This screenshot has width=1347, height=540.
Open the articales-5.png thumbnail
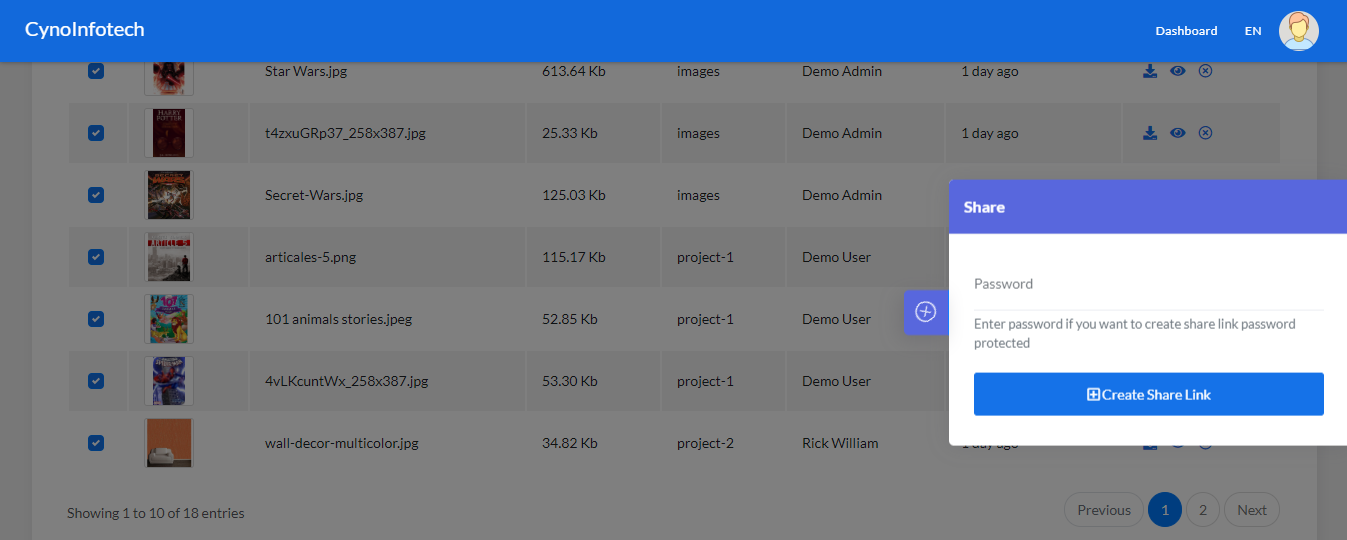coord(169,257)
